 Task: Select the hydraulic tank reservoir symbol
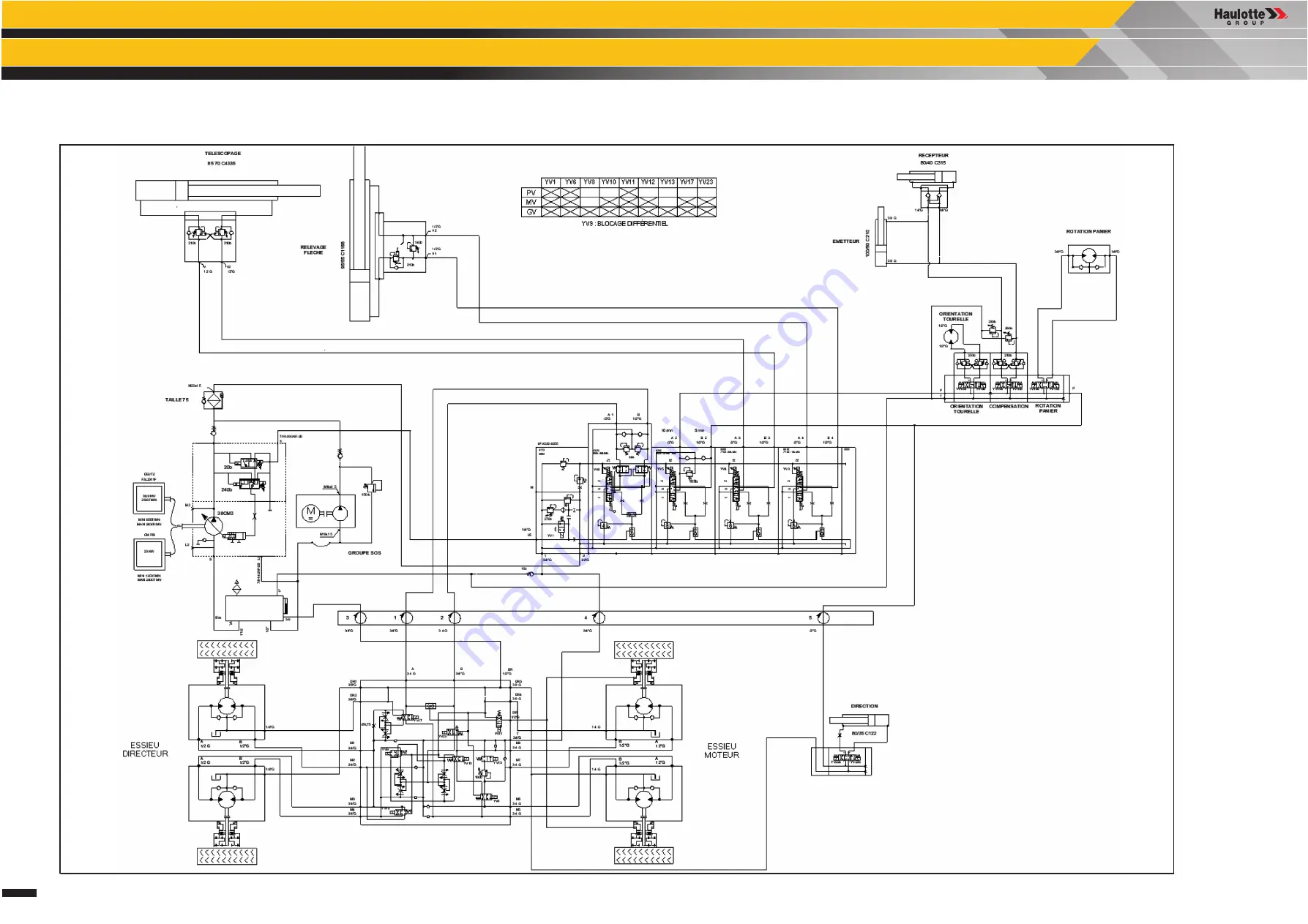pos(254,609)
